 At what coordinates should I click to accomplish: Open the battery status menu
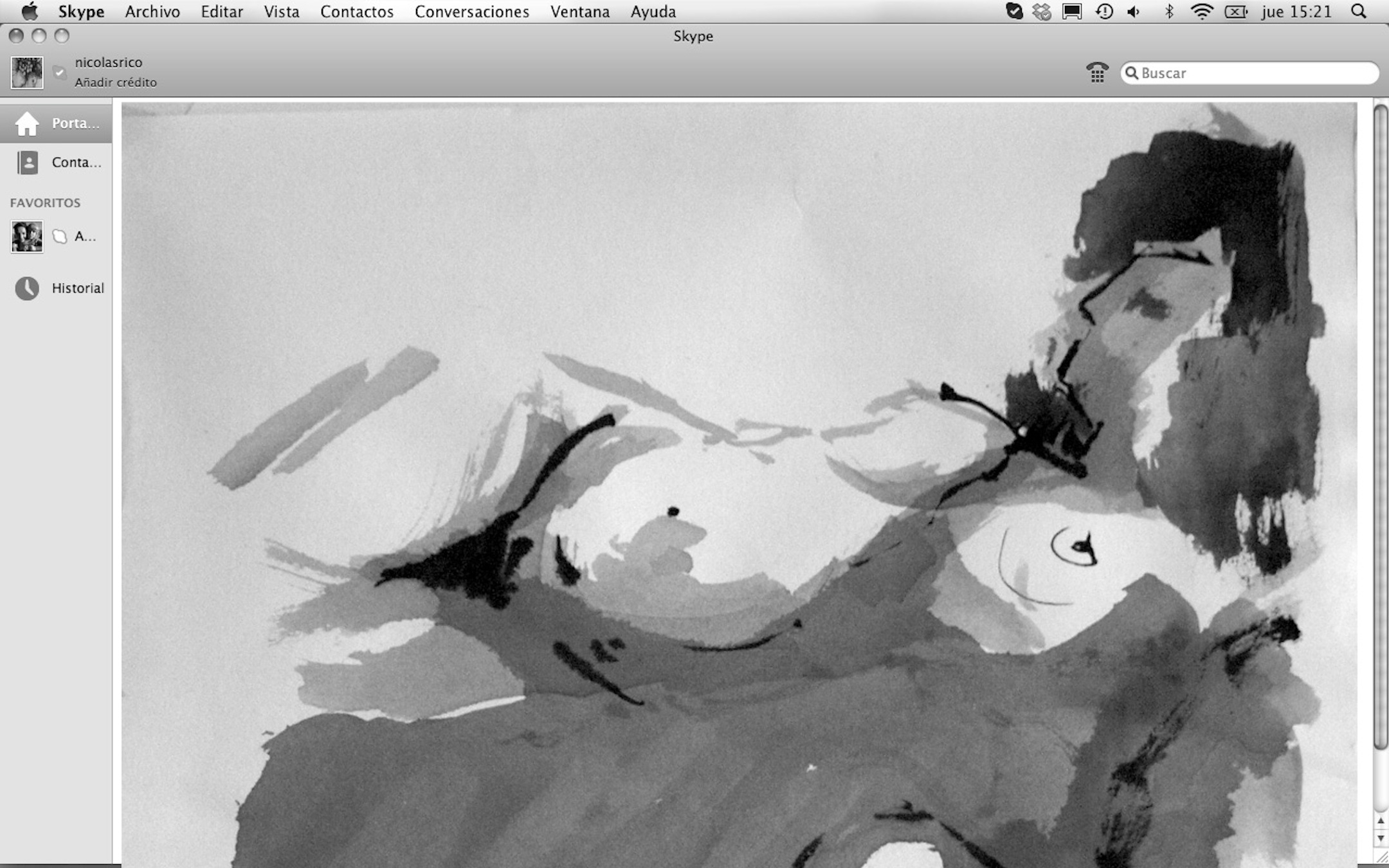tap(1235, 12)
